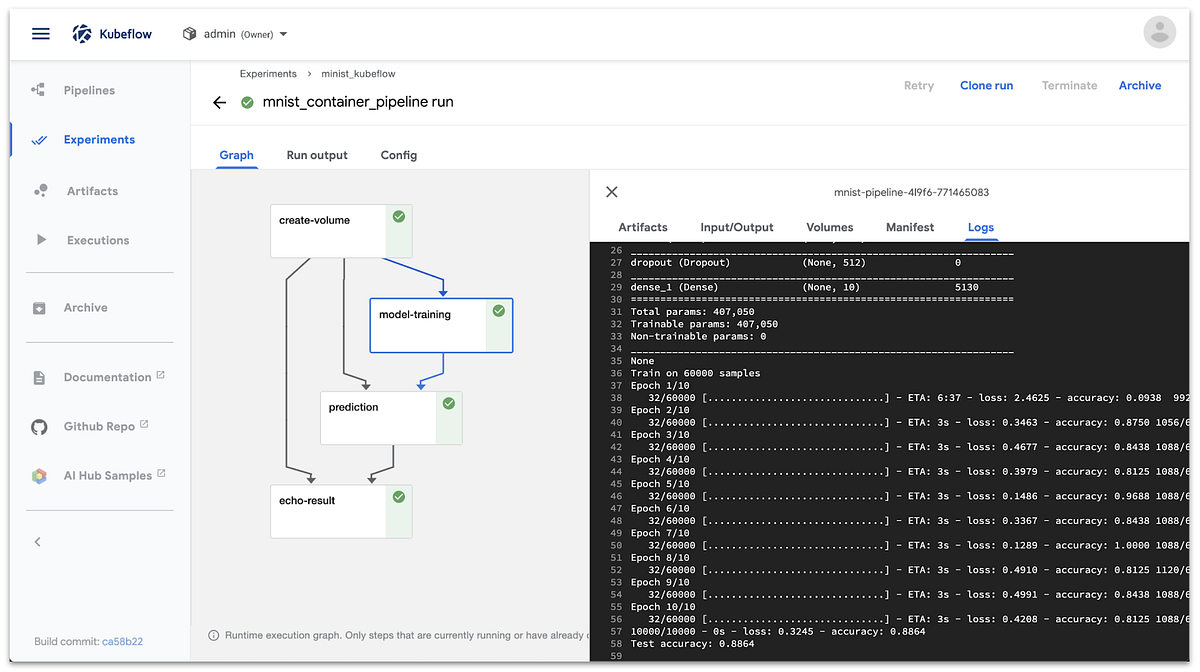Open the admin namespace owner dropdown

(x=234, y=32)
